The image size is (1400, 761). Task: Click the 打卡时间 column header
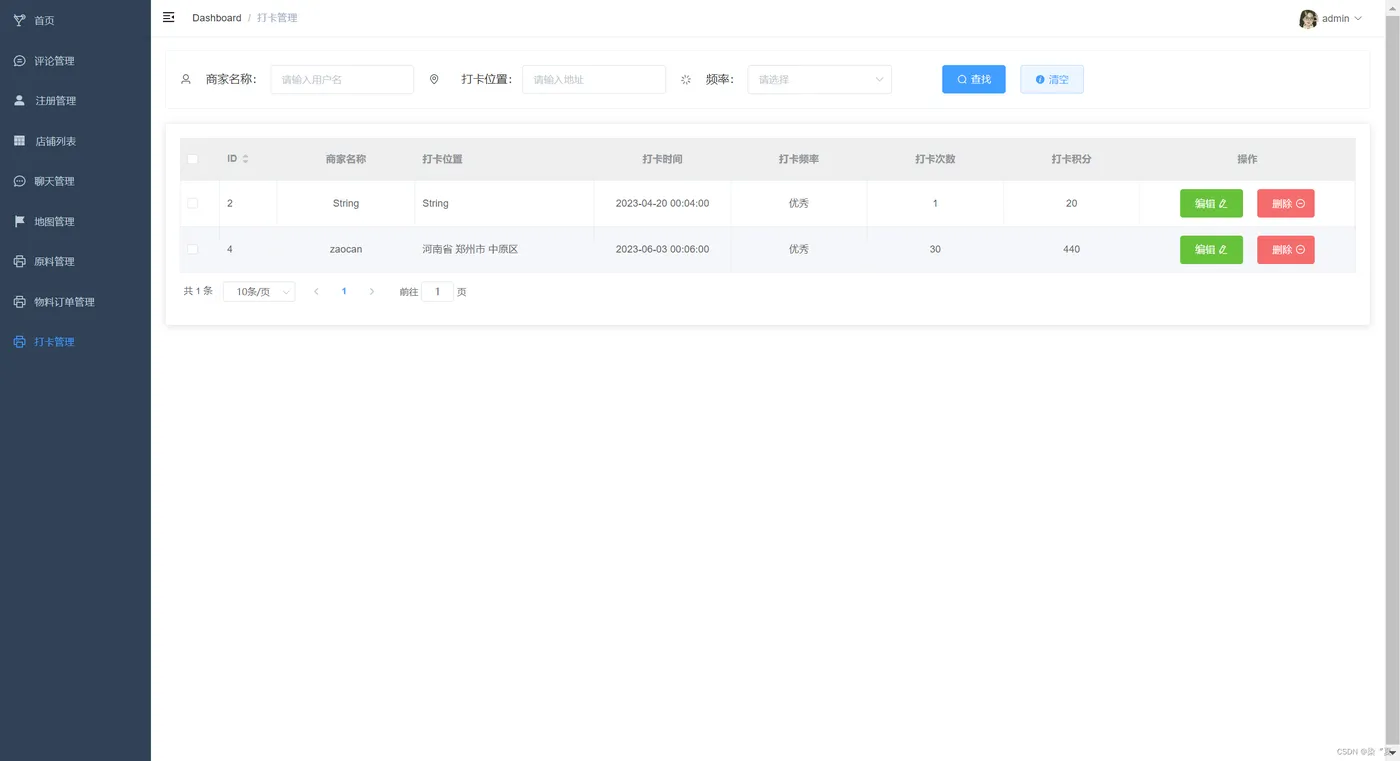click(x=662, y=159)
